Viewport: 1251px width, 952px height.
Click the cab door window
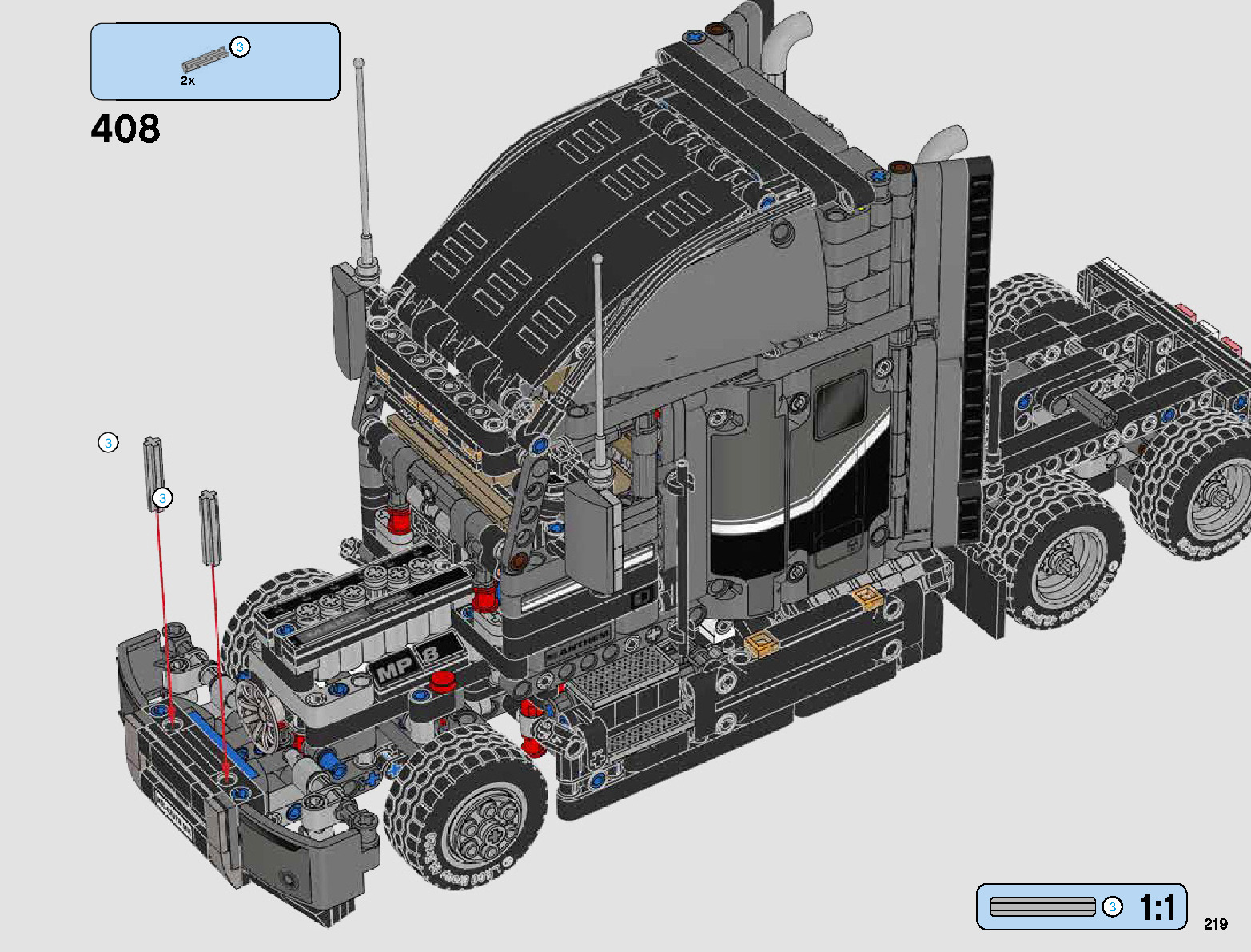(839, 406)
